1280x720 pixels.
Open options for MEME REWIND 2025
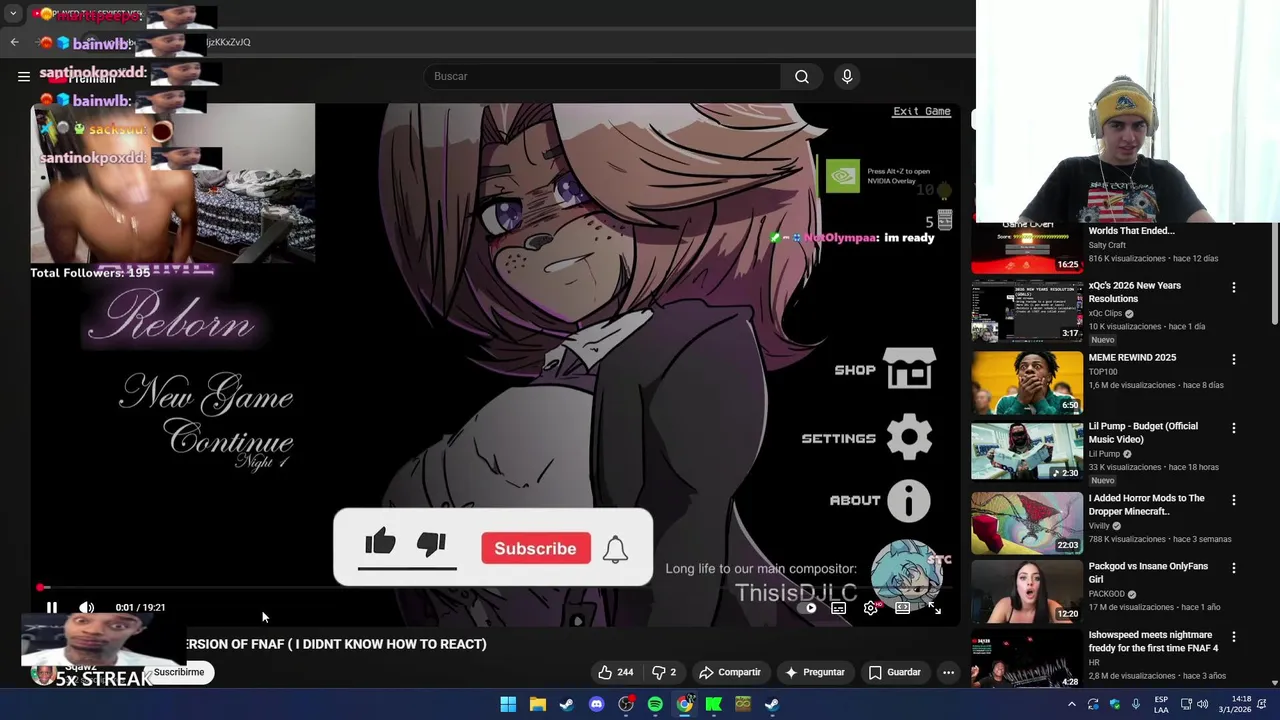(x=1233, y=359)
